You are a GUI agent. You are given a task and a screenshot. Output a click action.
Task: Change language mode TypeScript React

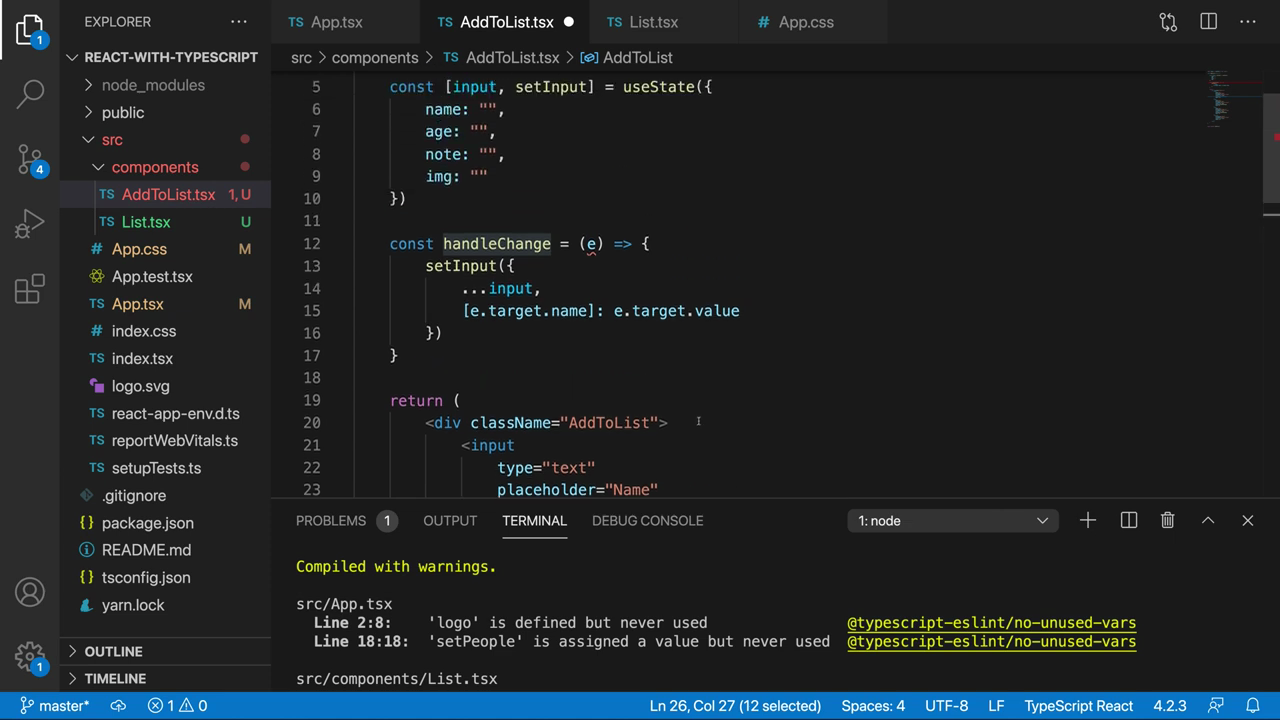click(x=1078, y=706)
